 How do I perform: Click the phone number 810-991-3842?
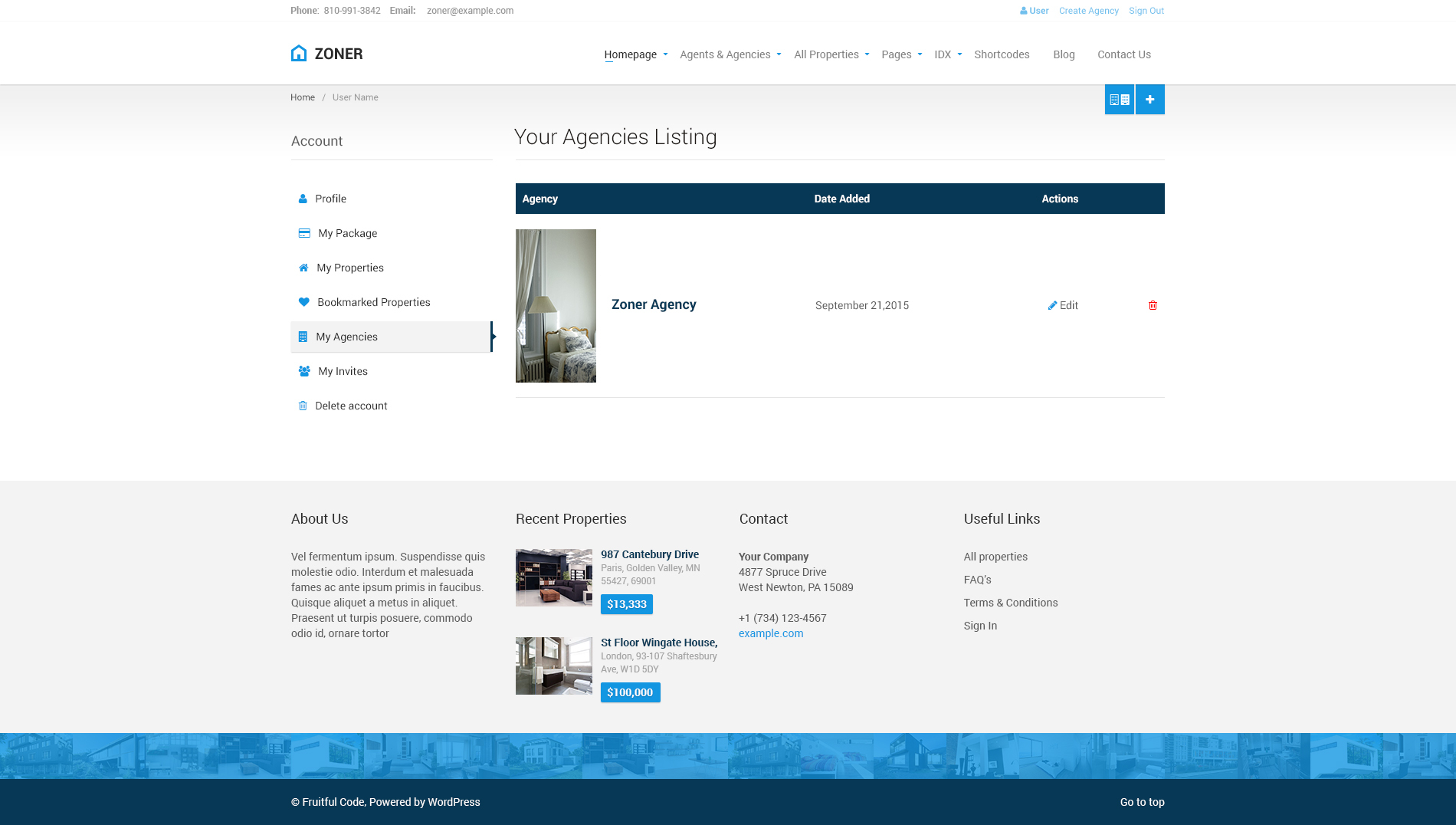353,11
